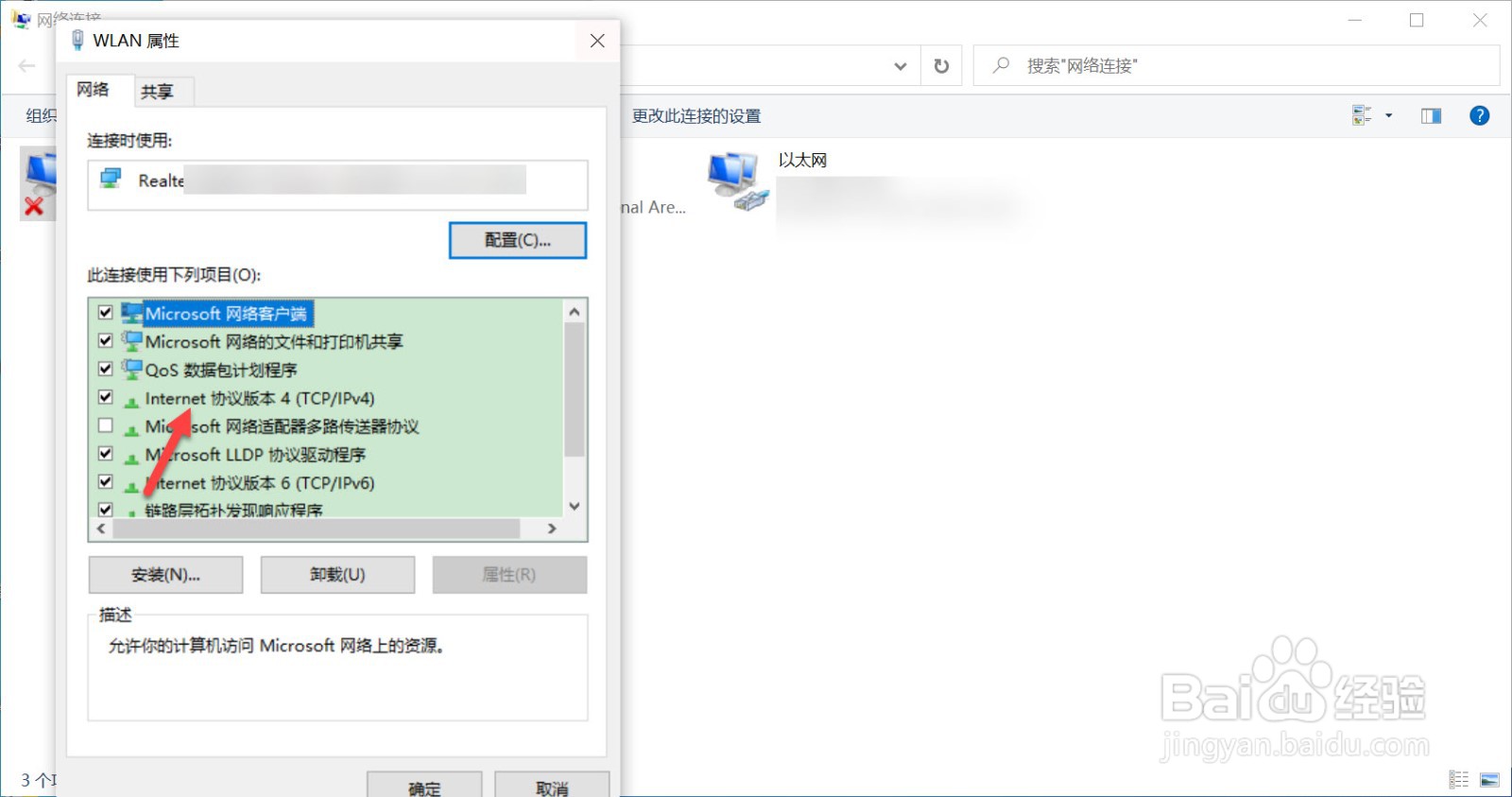Click the 卸载(U) button
This screenshot has width=1512, height=797.
337,575
